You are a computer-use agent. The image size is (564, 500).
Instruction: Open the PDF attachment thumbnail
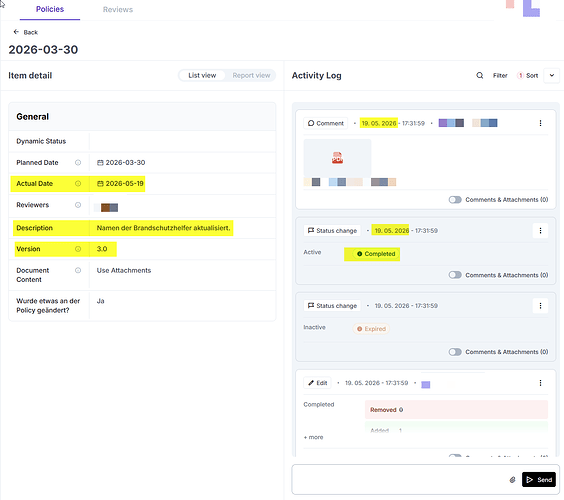point(337,158)
